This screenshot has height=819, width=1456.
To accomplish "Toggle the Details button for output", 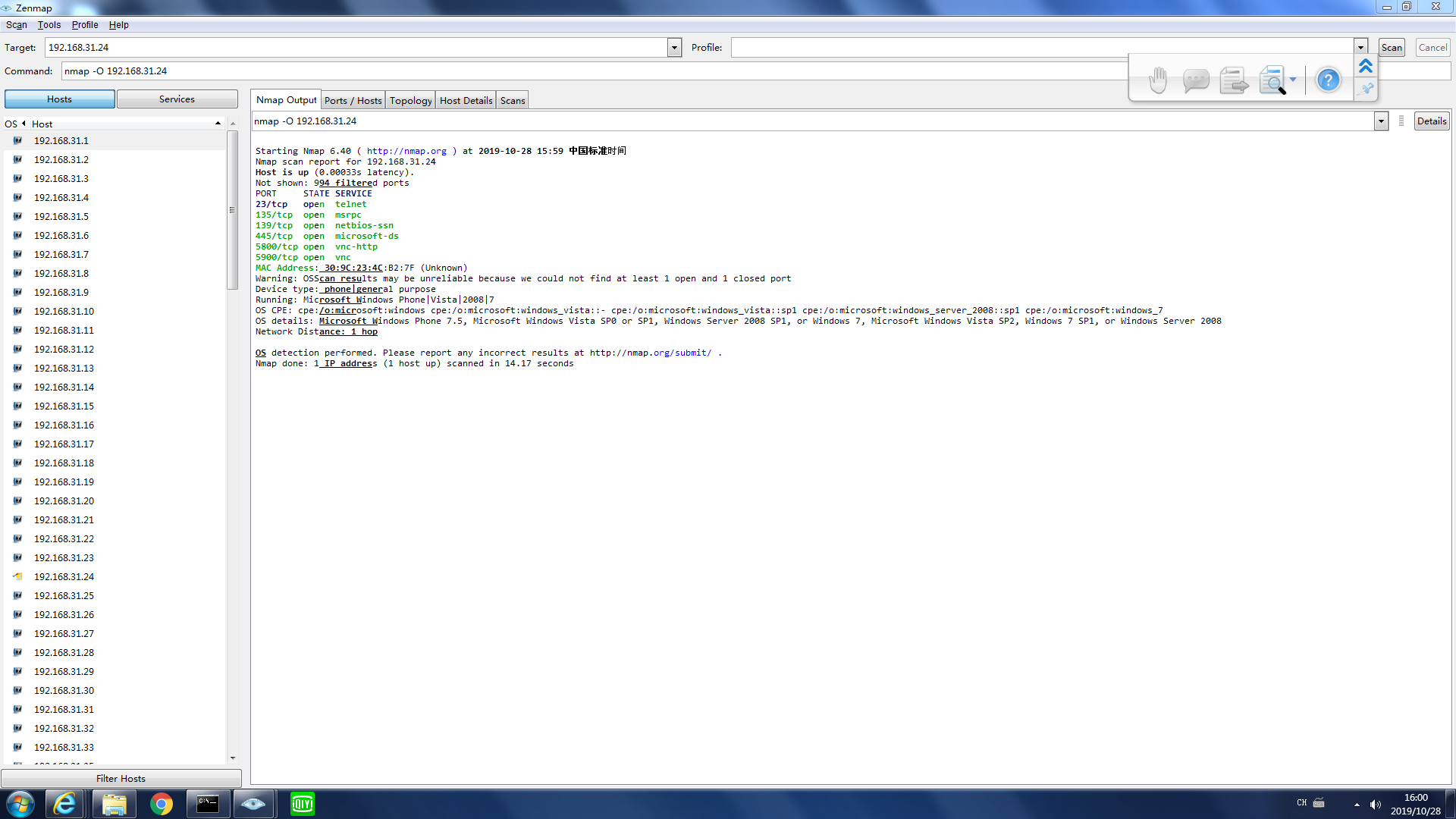I will pos(1431,121).
